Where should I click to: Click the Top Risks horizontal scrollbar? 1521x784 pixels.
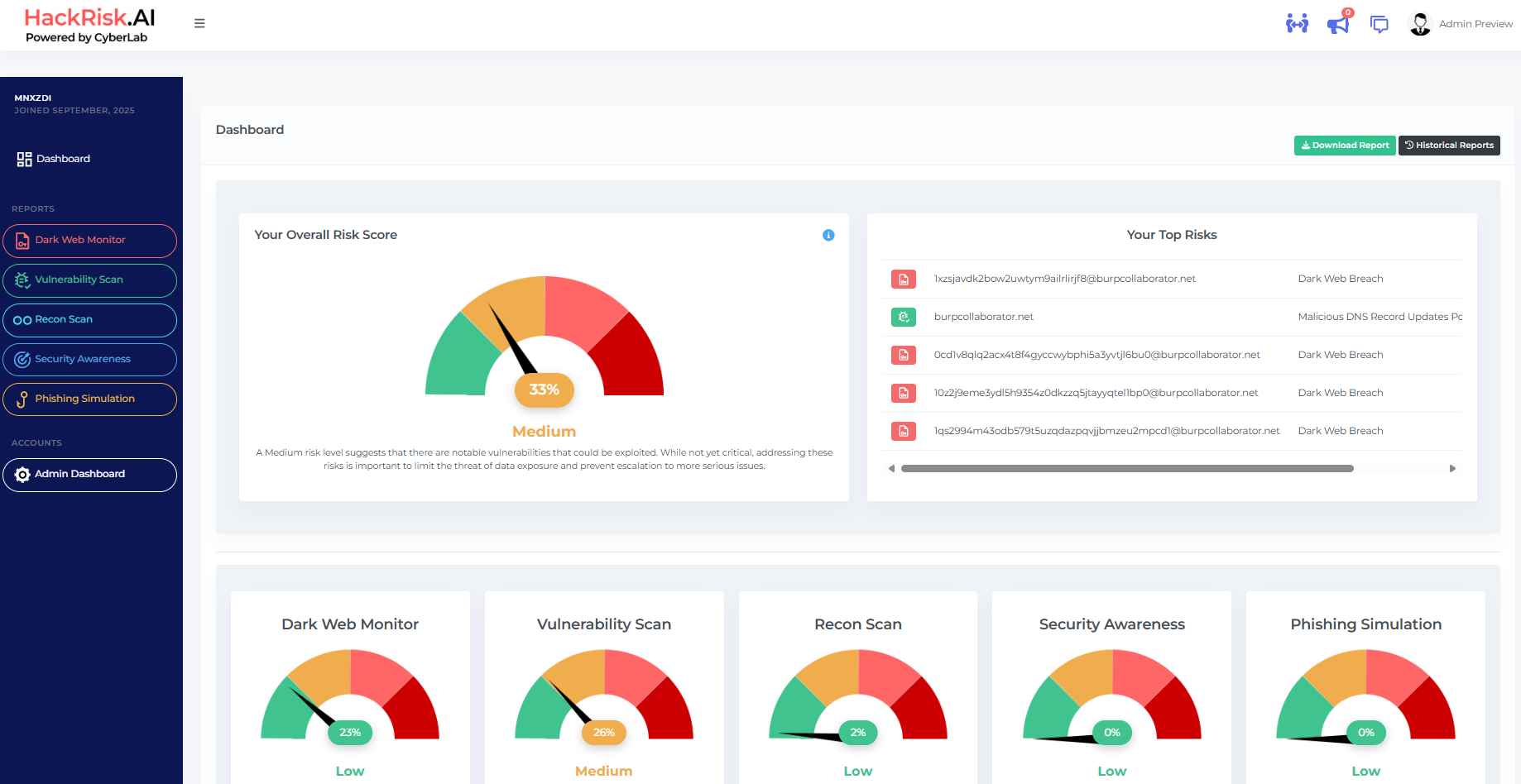[1127, 468]
